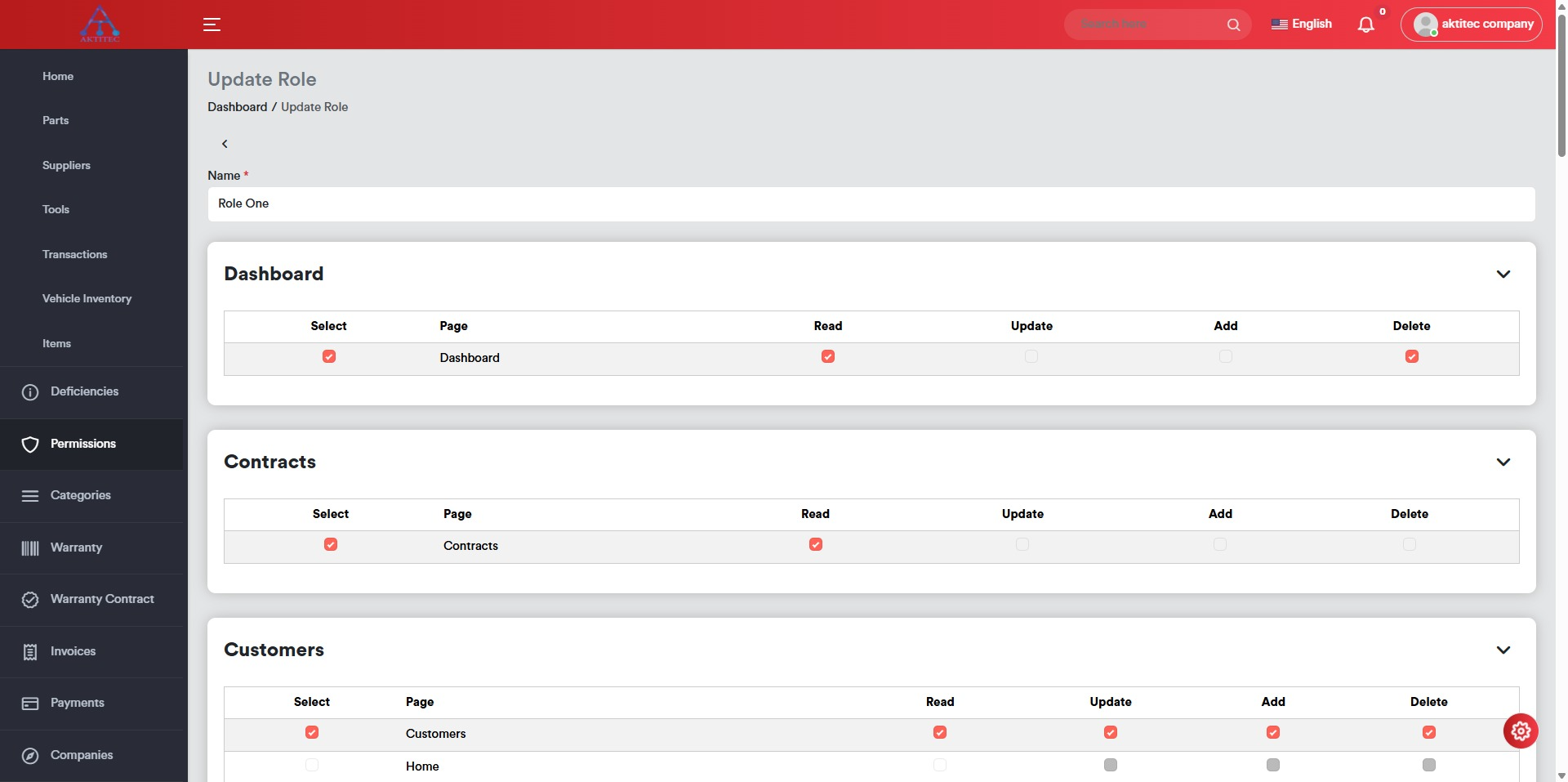Open Deficiencies menu item
Screen dimensions: 1568x782
click(x=85, y=391)
